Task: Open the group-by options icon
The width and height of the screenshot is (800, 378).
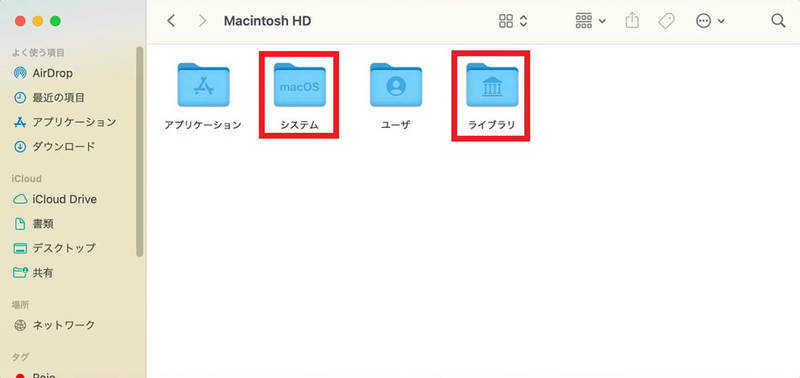Action: tap(584, 21)
